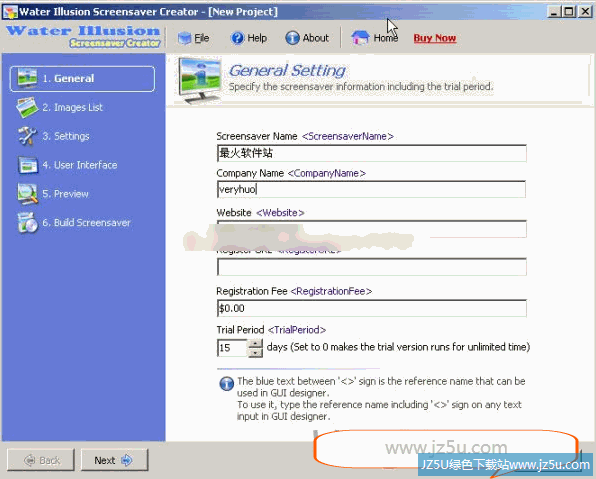The width and height of the screenshot is (596, 479).
Task: Click the <ScreensaverName> reference text
Action: tap(348, 136)
